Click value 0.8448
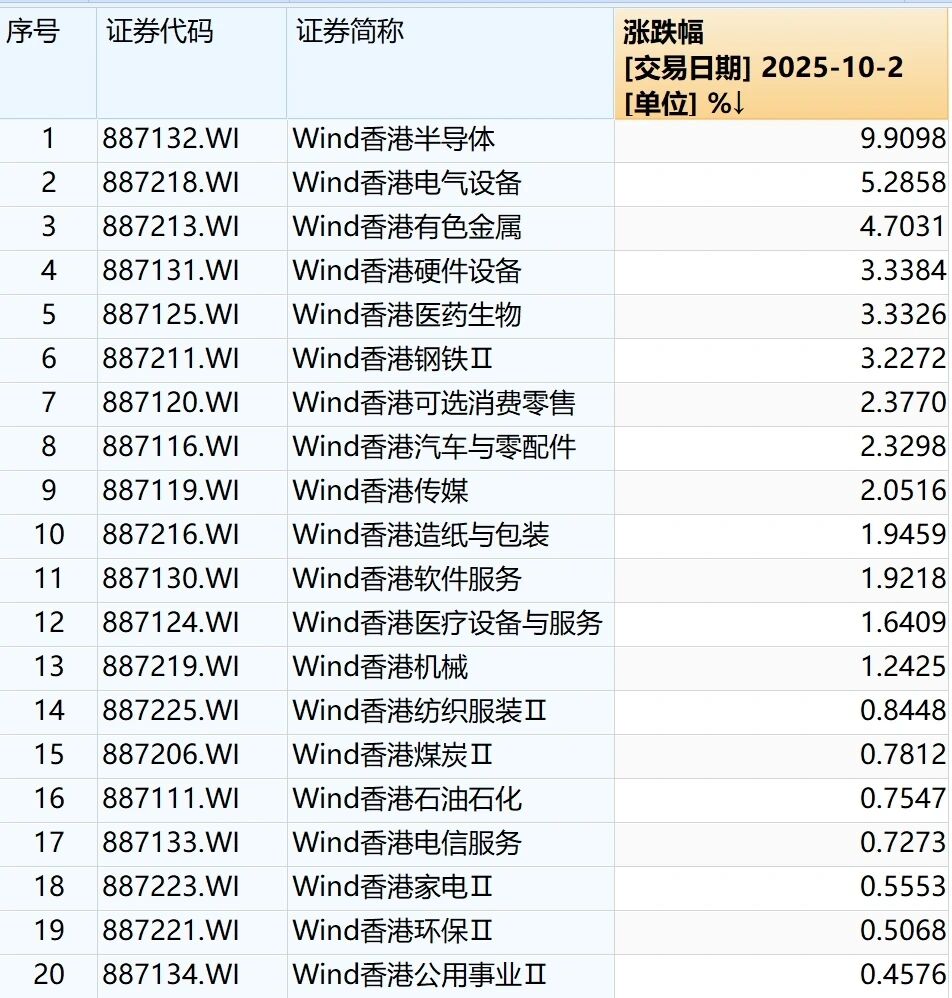This screenshot has width=952, height=998. (x=903, y=711)
